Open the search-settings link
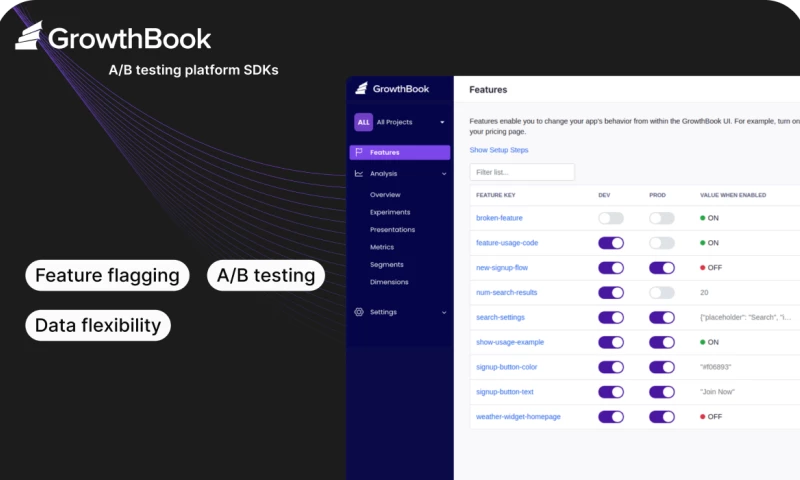The height and width of the screenshot is (480, 800). [500, 317]
